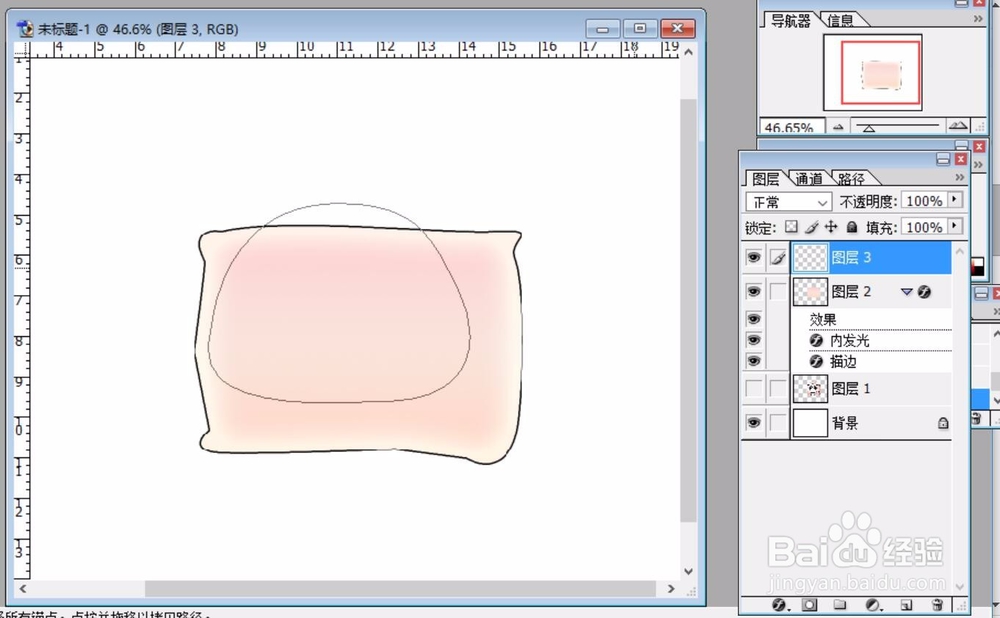
Task: Click the lock transparent pixels icon
Action: [791, 226]
